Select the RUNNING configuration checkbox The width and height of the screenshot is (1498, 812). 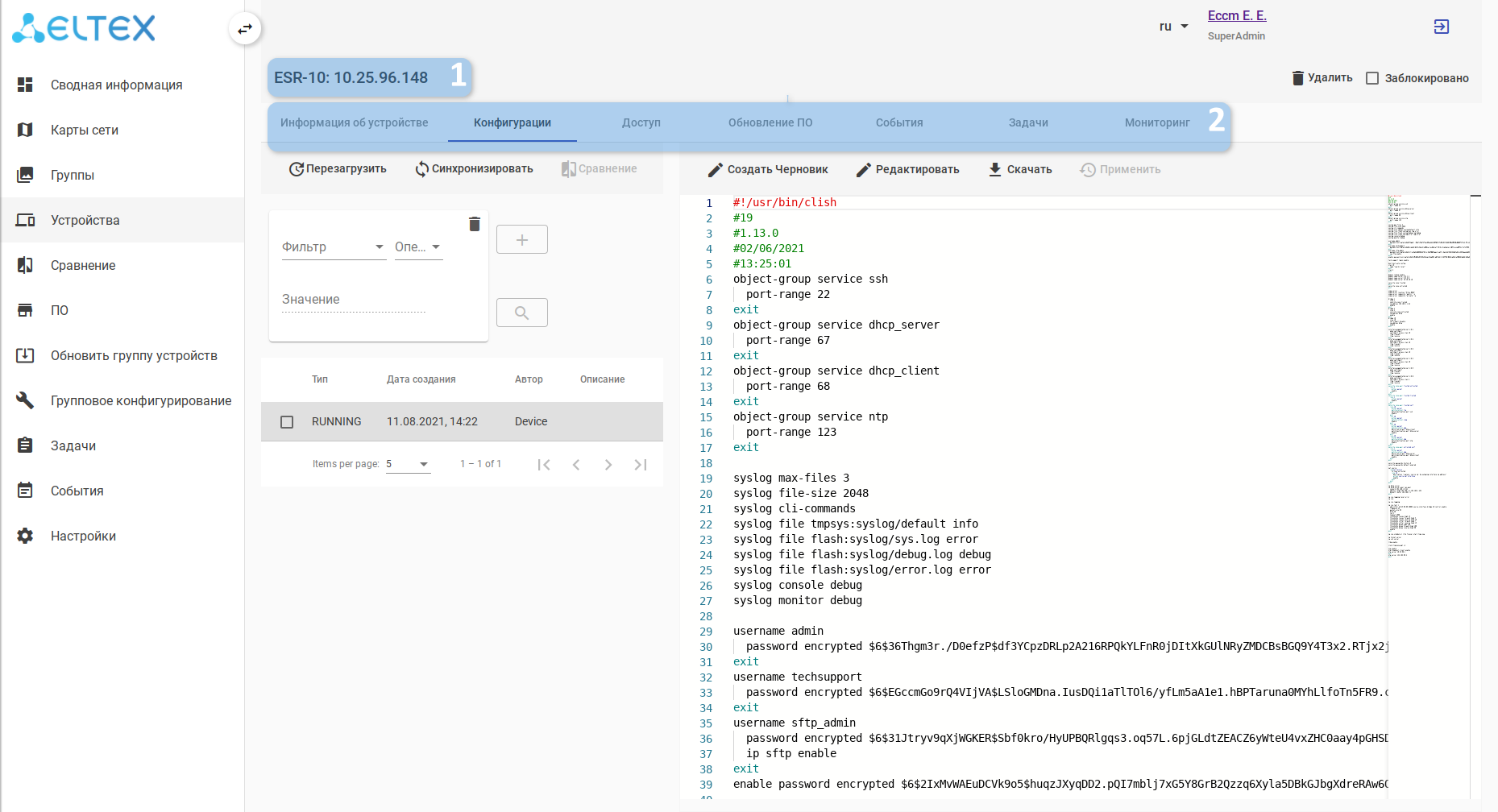pos(287,422)
